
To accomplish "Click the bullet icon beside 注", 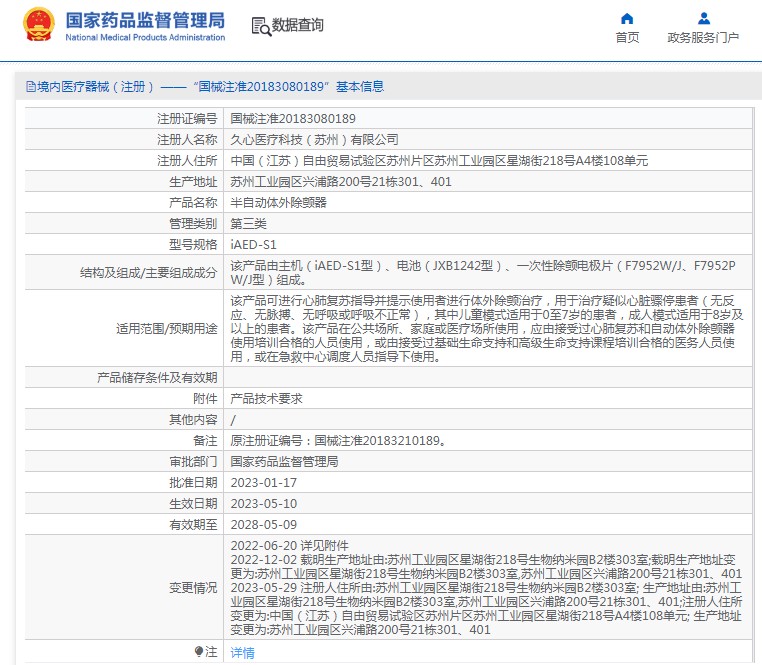I will (x=199, y=651).
